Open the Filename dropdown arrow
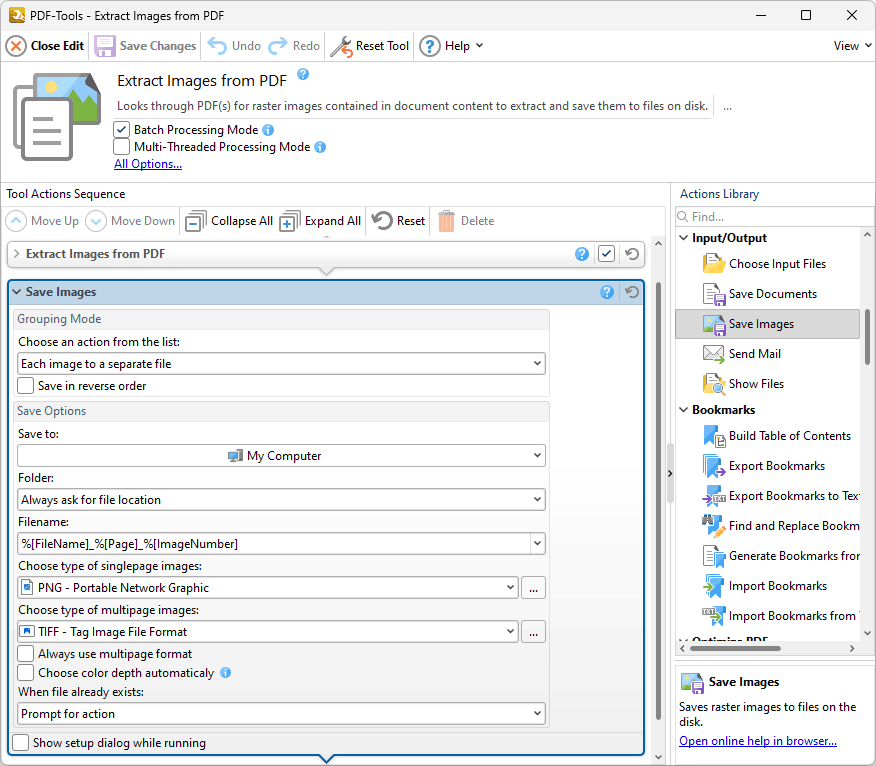 pyautogui.click(x=537, y=544)
